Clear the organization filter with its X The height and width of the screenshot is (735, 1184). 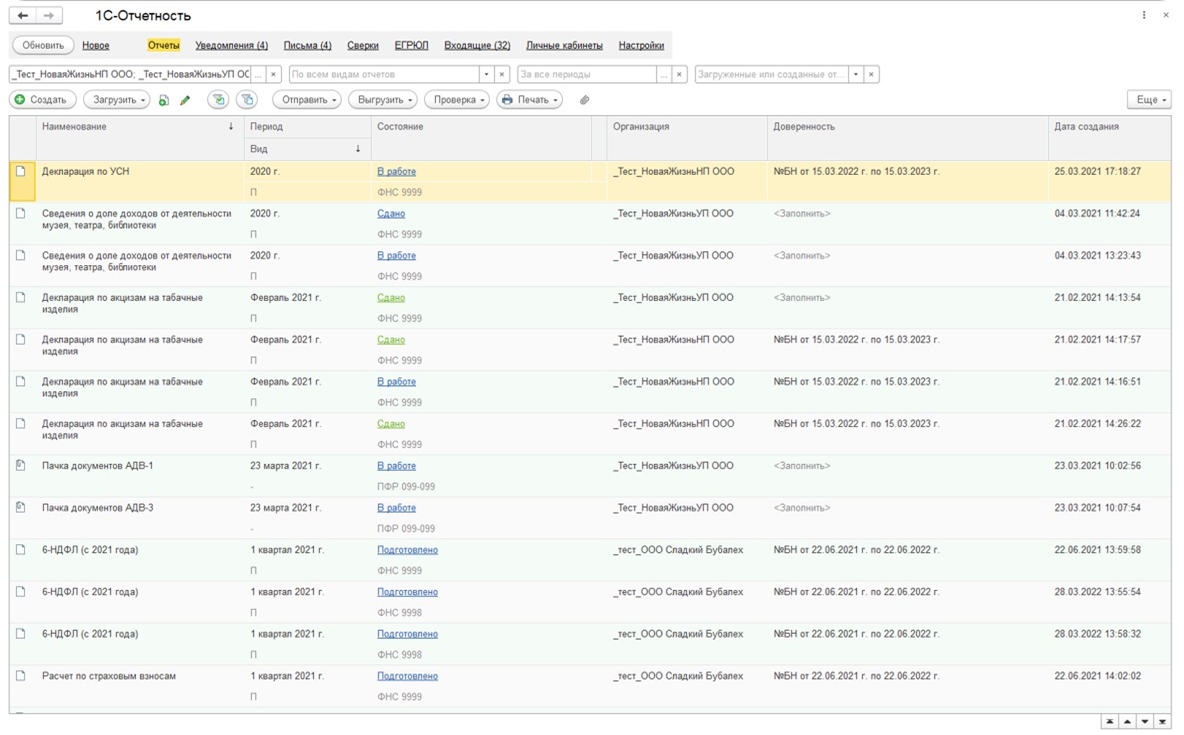273,74
